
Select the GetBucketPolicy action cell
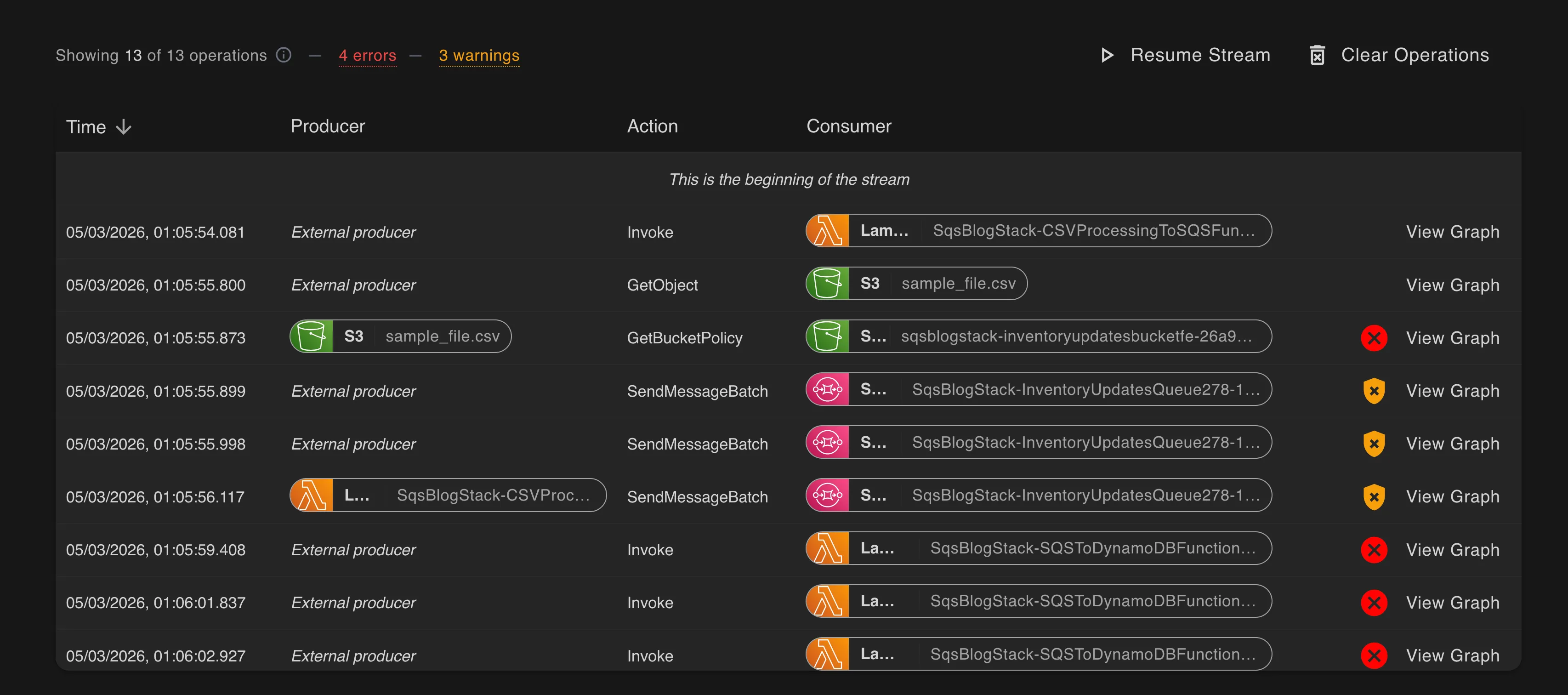tap(684, 338)
